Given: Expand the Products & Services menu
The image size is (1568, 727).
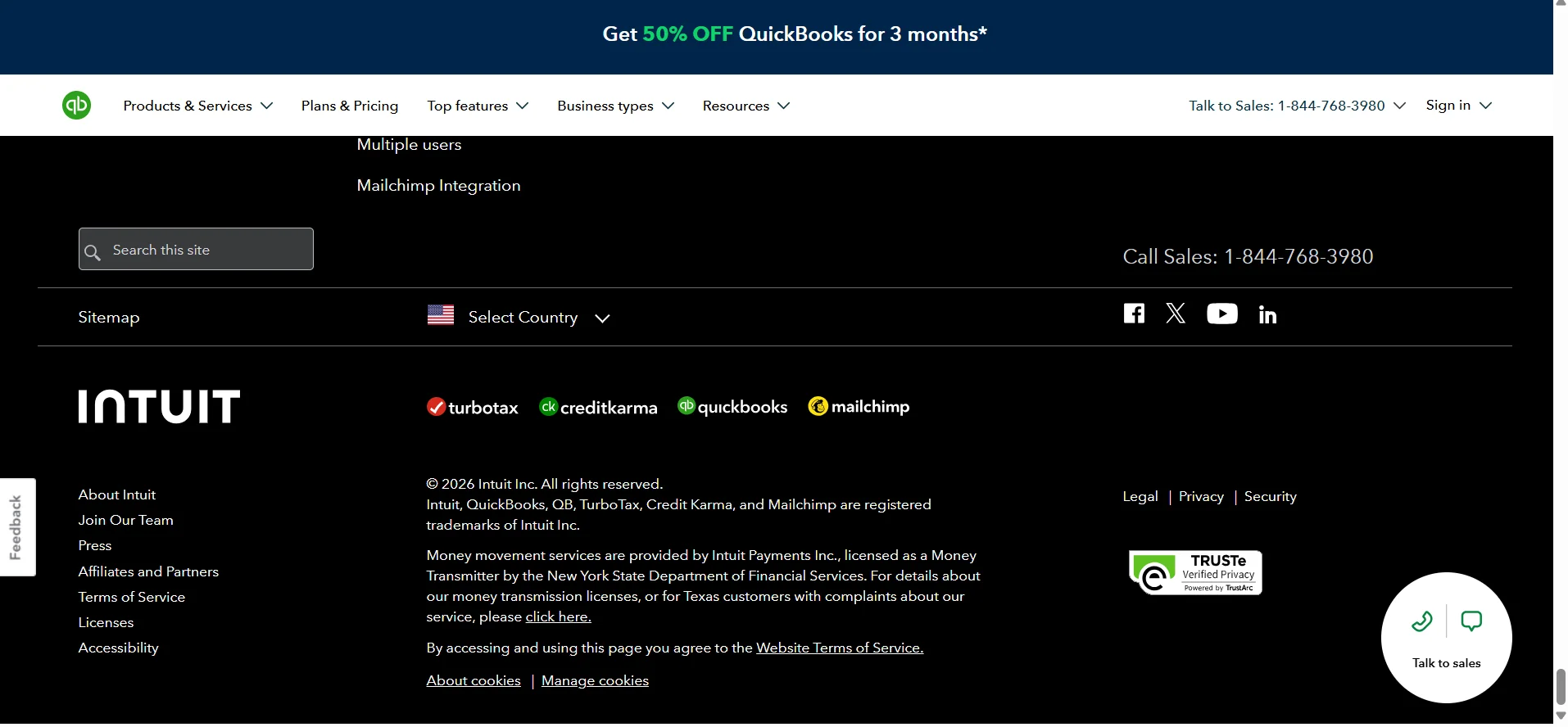Looking at the screenshot, I should click(x=198, y=106).
